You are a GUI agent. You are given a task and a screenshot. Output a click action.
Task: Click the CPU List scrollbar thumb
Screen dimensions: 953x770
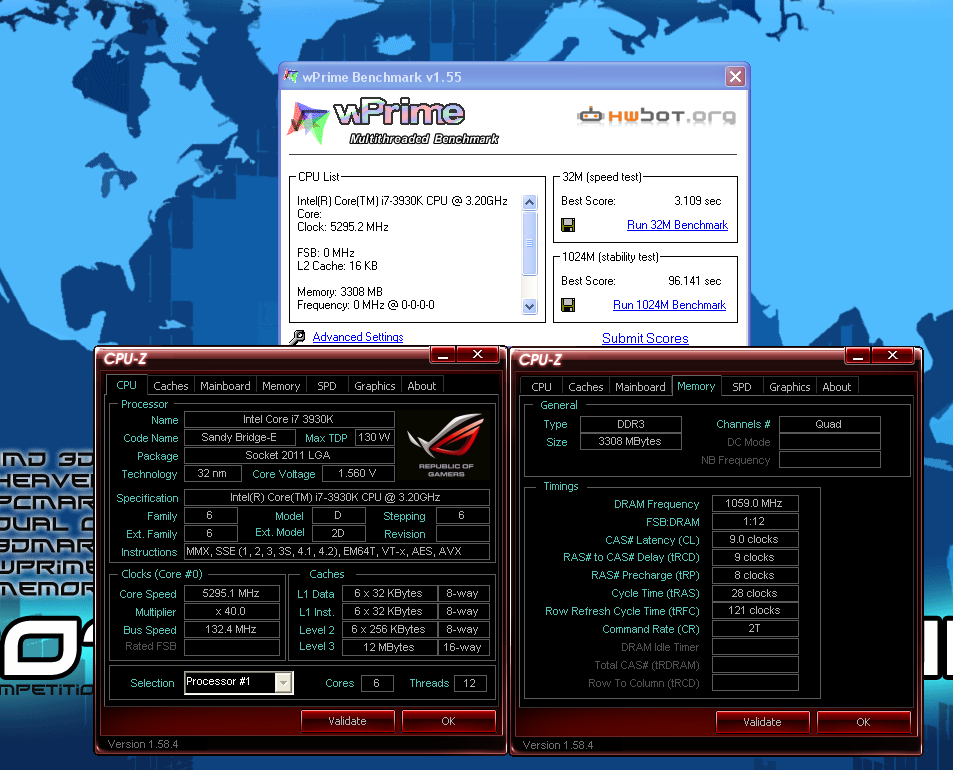529,243
